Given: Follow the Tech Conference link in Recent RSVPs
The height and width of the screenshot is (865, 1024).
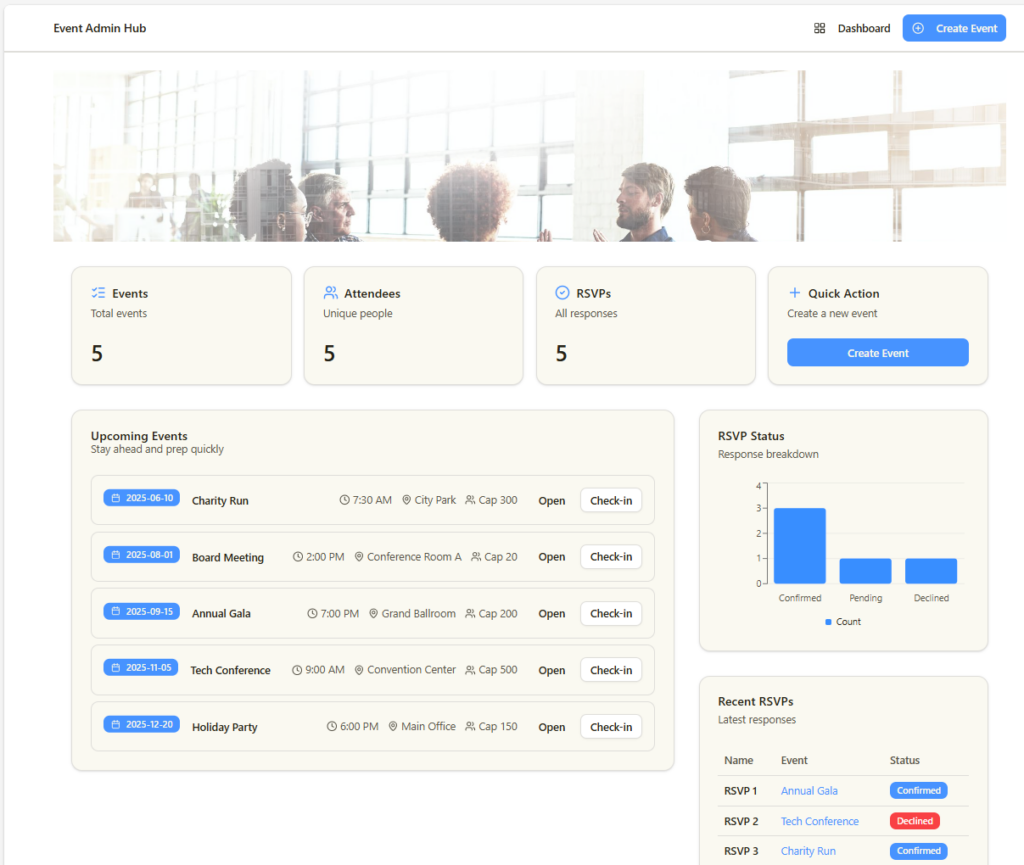Looking at the screenshot, I should [819, 821].
